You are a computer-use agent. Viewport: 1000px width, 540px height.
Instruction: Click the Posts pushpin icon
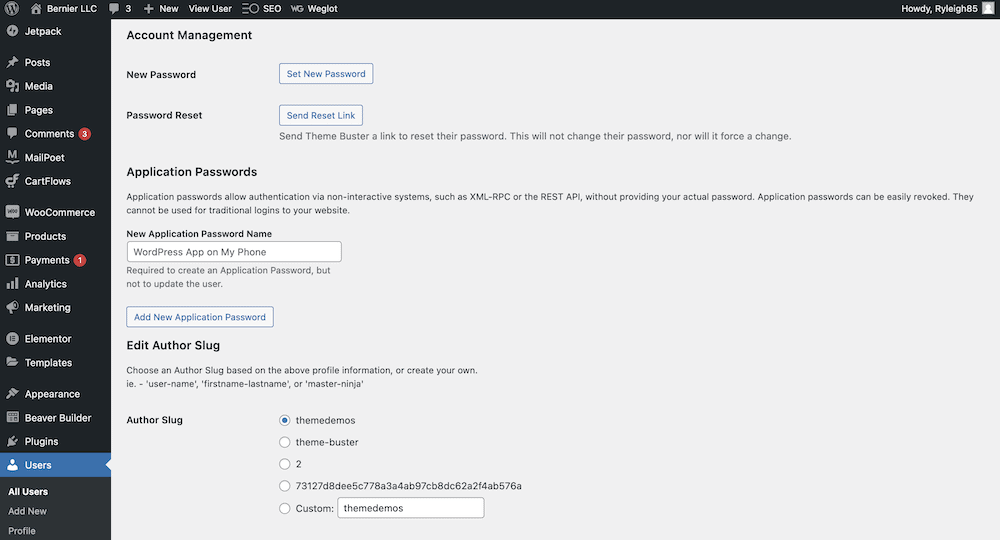12,62
